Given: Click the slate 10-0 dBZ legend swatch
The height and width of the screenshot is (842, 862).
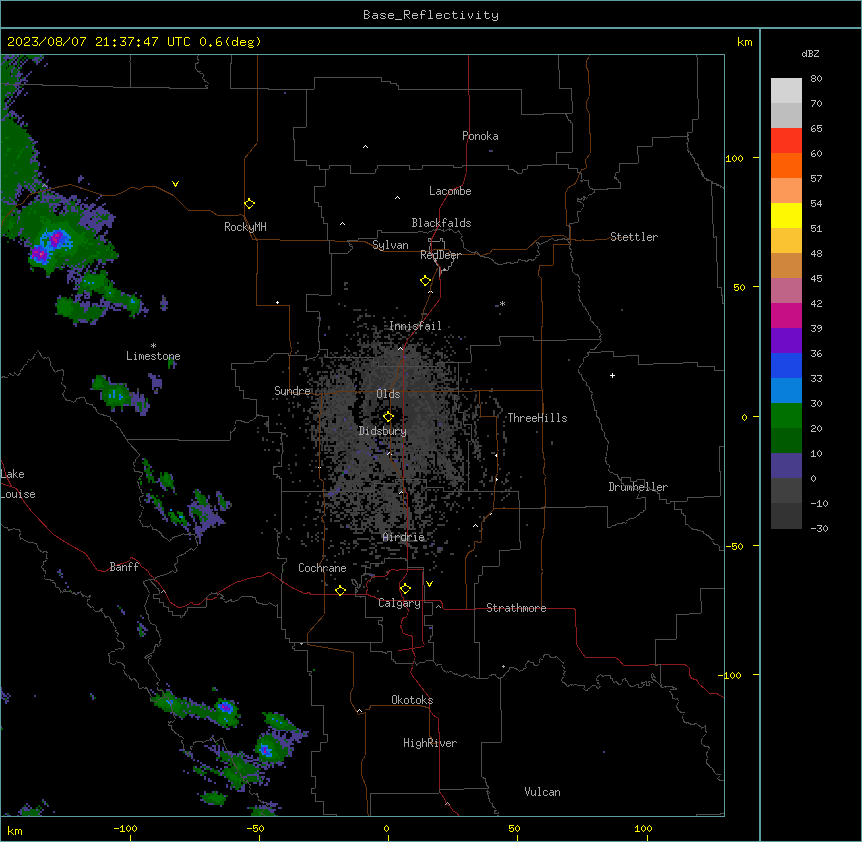Looking at the screenshot, I should point(786,466).
